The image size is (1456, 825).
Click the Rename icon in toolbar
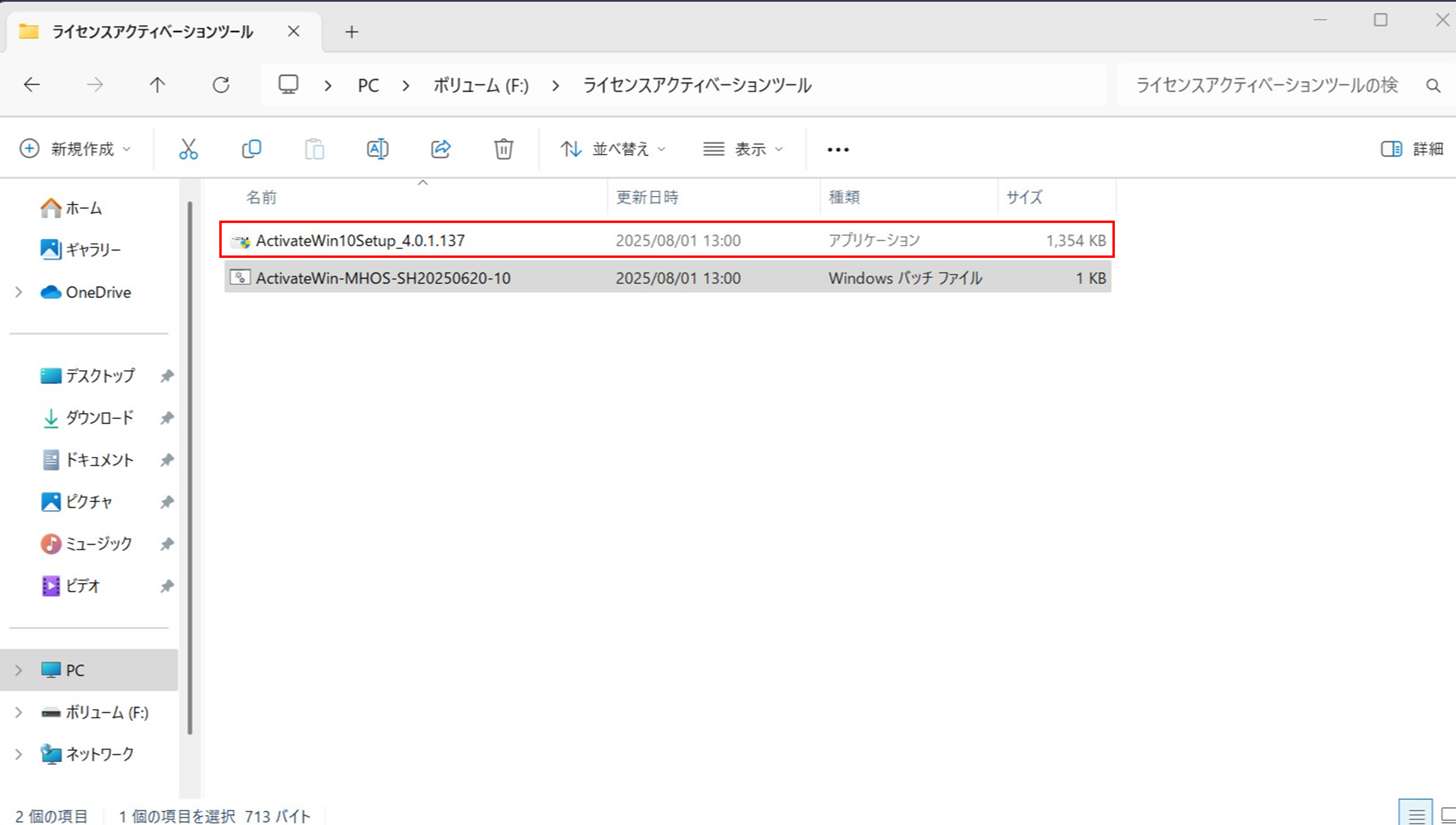[x=378, y=149]
